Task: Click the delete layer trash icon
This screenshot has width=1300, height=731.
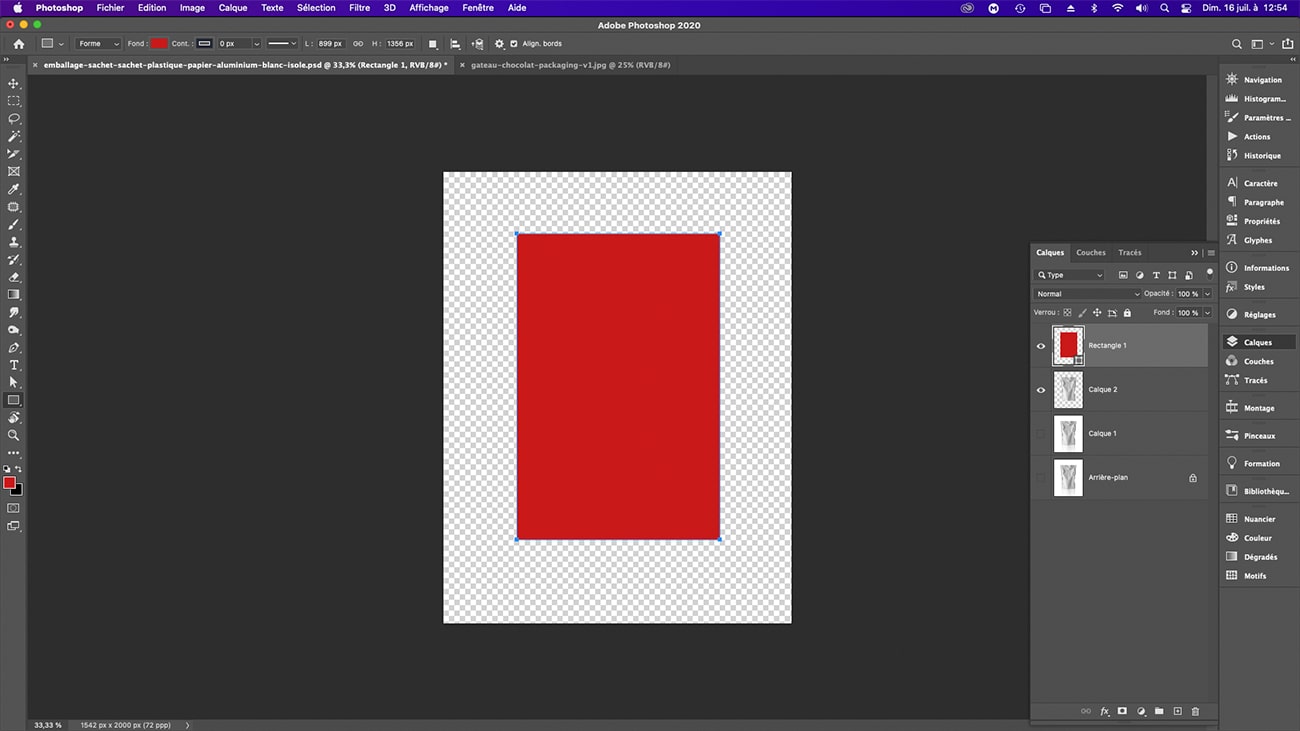Action: point(1195,711)
